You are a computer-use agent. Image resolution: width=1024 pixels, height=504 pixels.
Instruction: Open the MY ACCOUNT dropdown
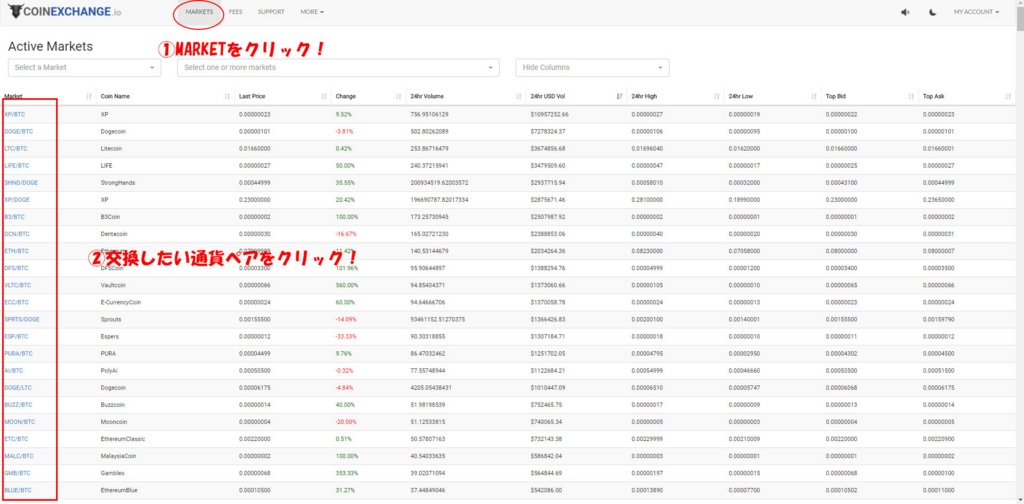(976, 12)
